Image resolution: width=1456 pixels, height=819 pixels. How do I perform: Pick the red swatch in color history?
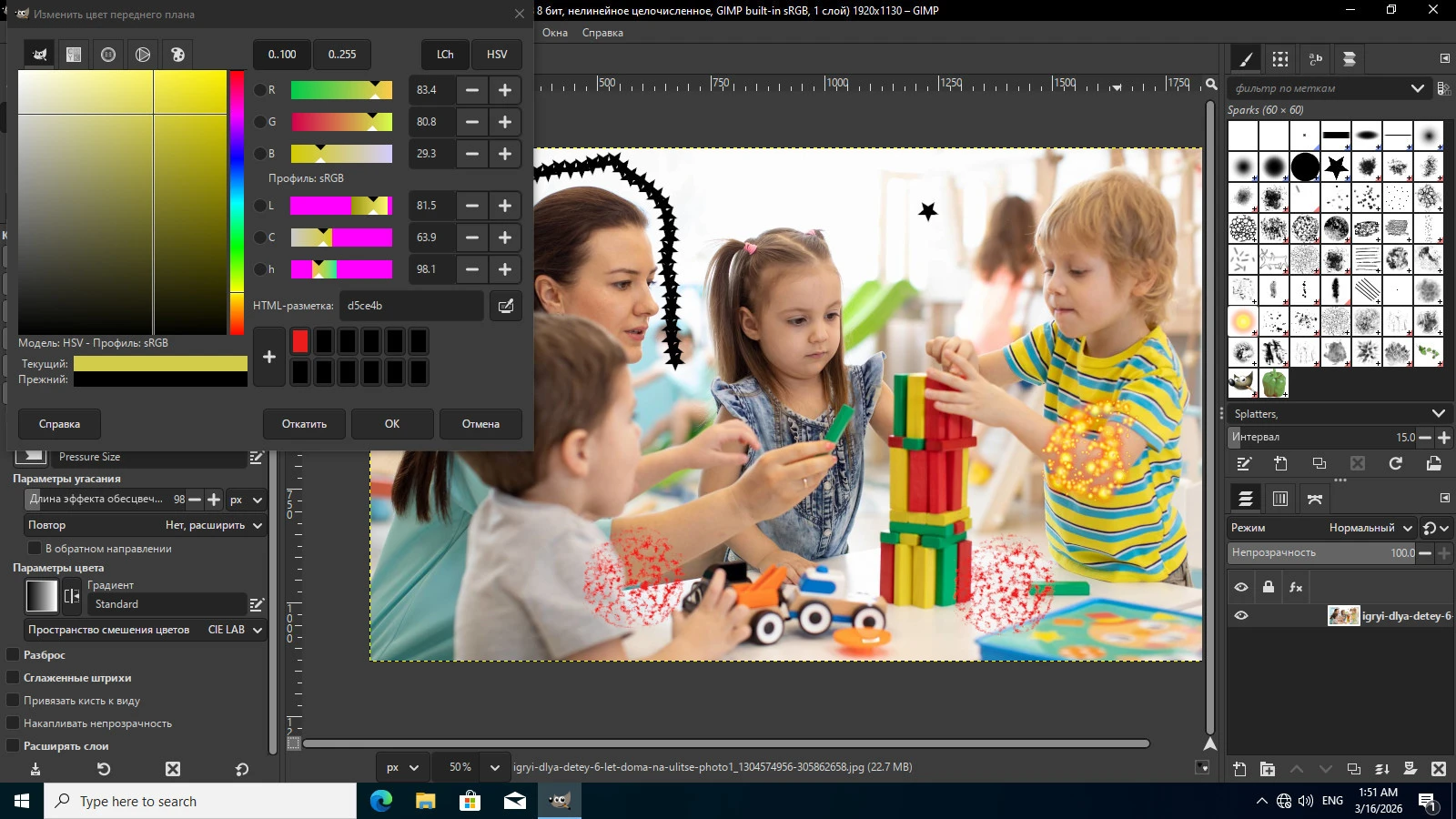[x=300, y=341]
